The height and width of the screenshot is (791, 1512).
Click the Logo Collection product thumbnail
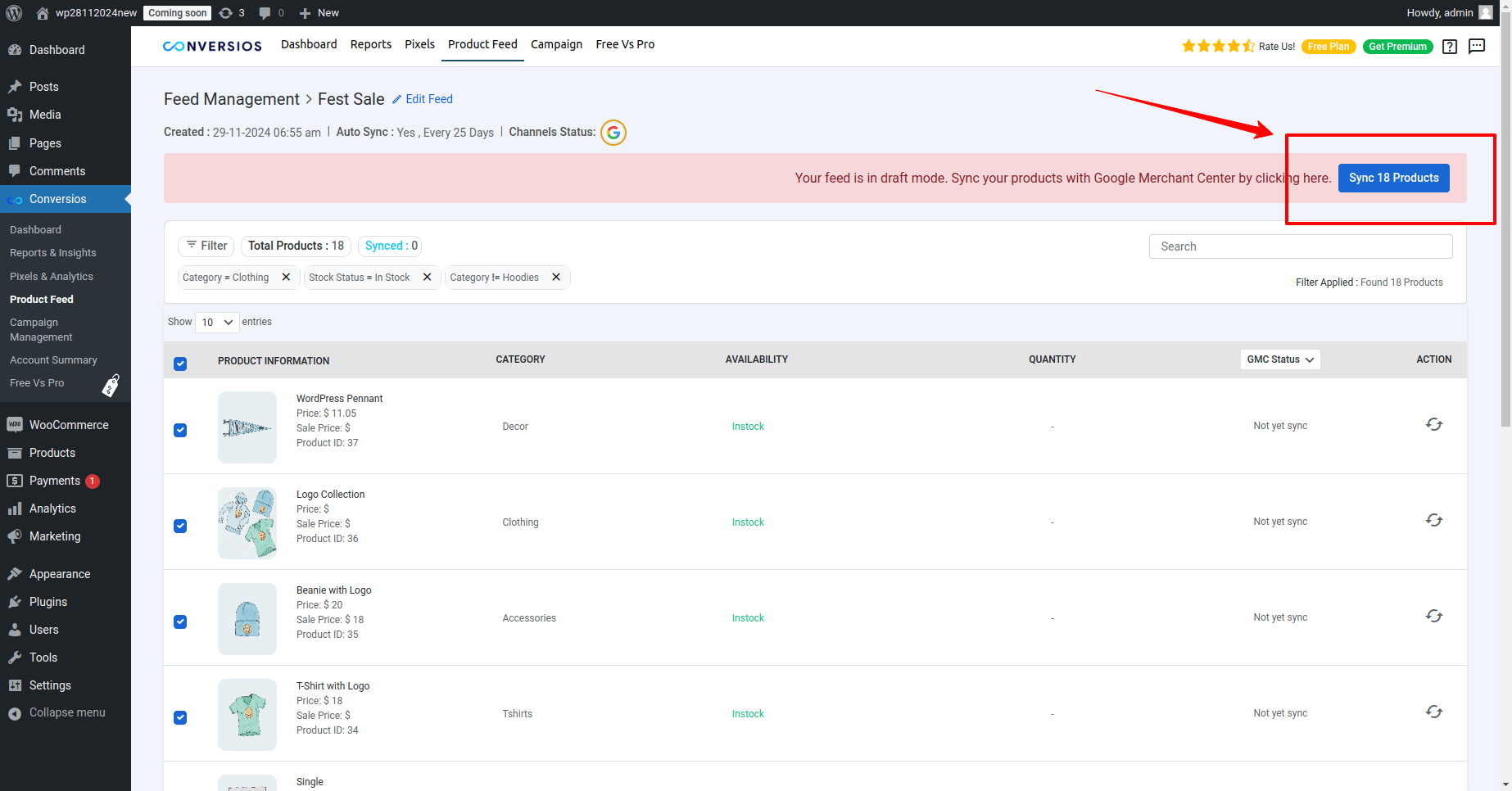[247, 523]
